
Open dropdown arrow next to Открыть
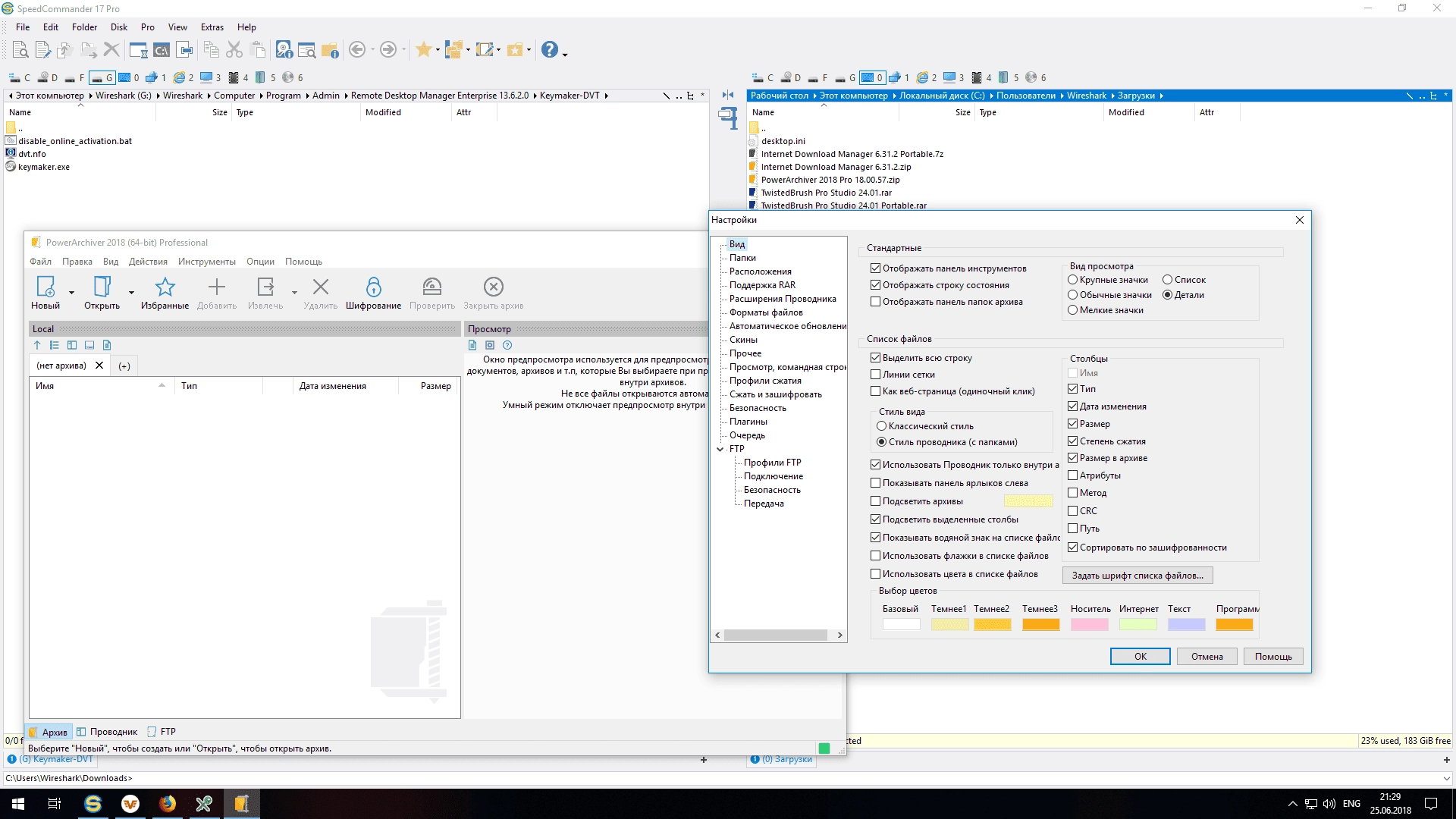131,292
